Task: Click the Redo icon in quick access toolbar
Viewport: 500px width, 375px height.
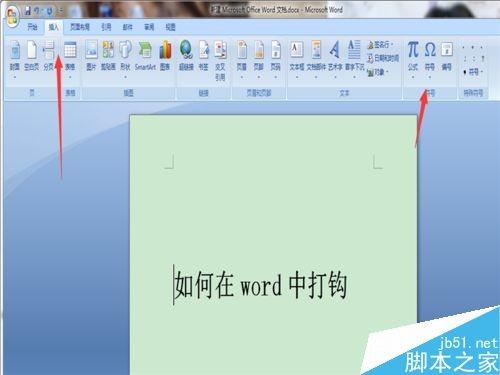Action: point(49,11)
